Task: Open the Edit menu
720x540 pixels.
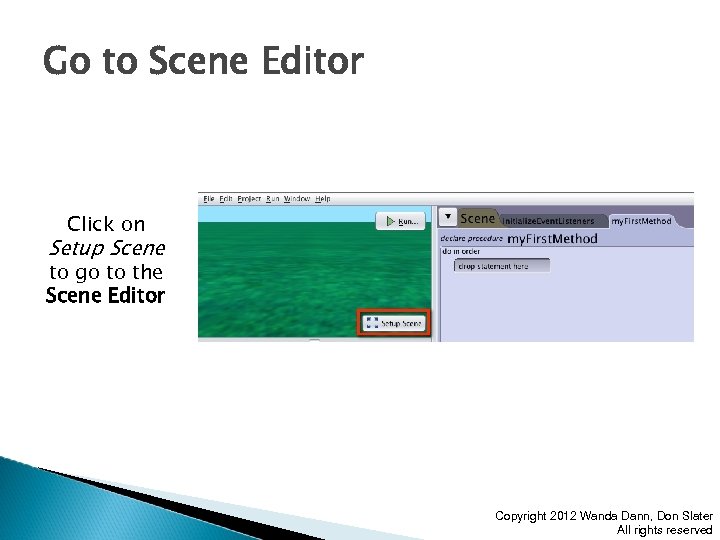Action: pos(225,199)
